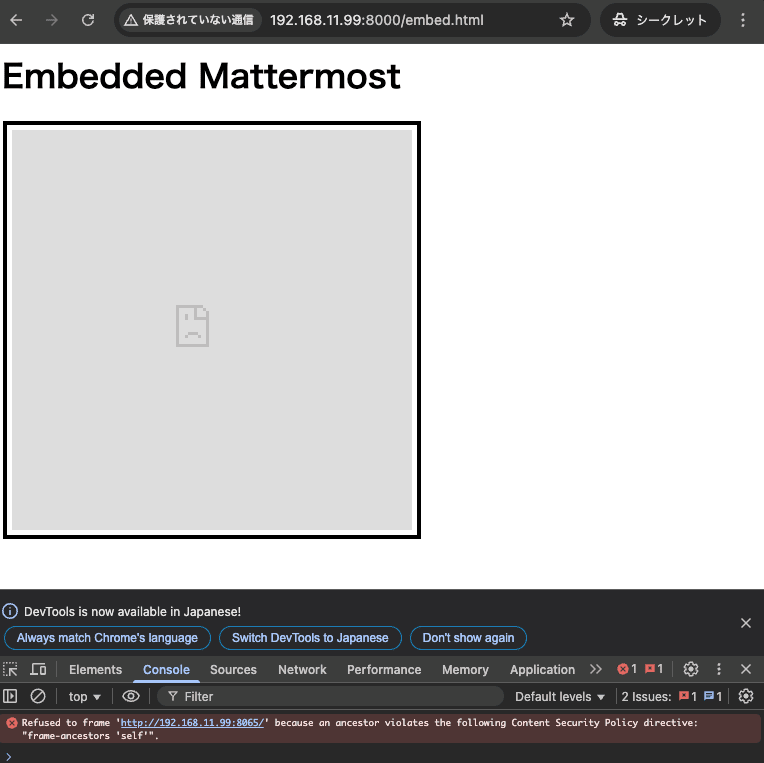Image resolution: width=764 pixels, height=763 pixels.
Task: Open the top JavaScript context dropdown
Action: click(84, 697)
